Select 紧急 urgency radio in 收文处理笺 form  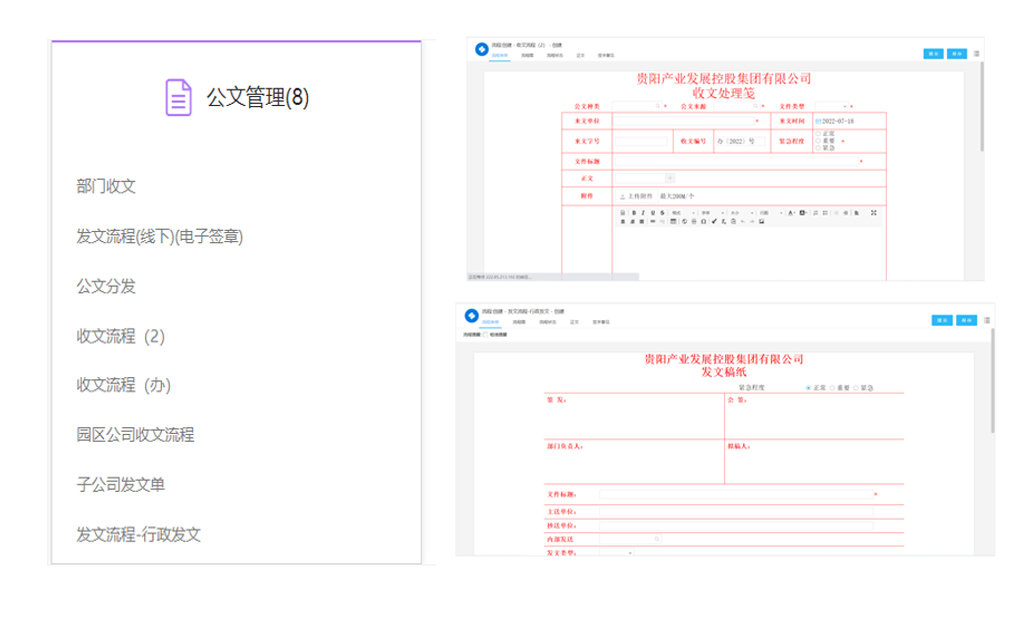tap(819, 147)
